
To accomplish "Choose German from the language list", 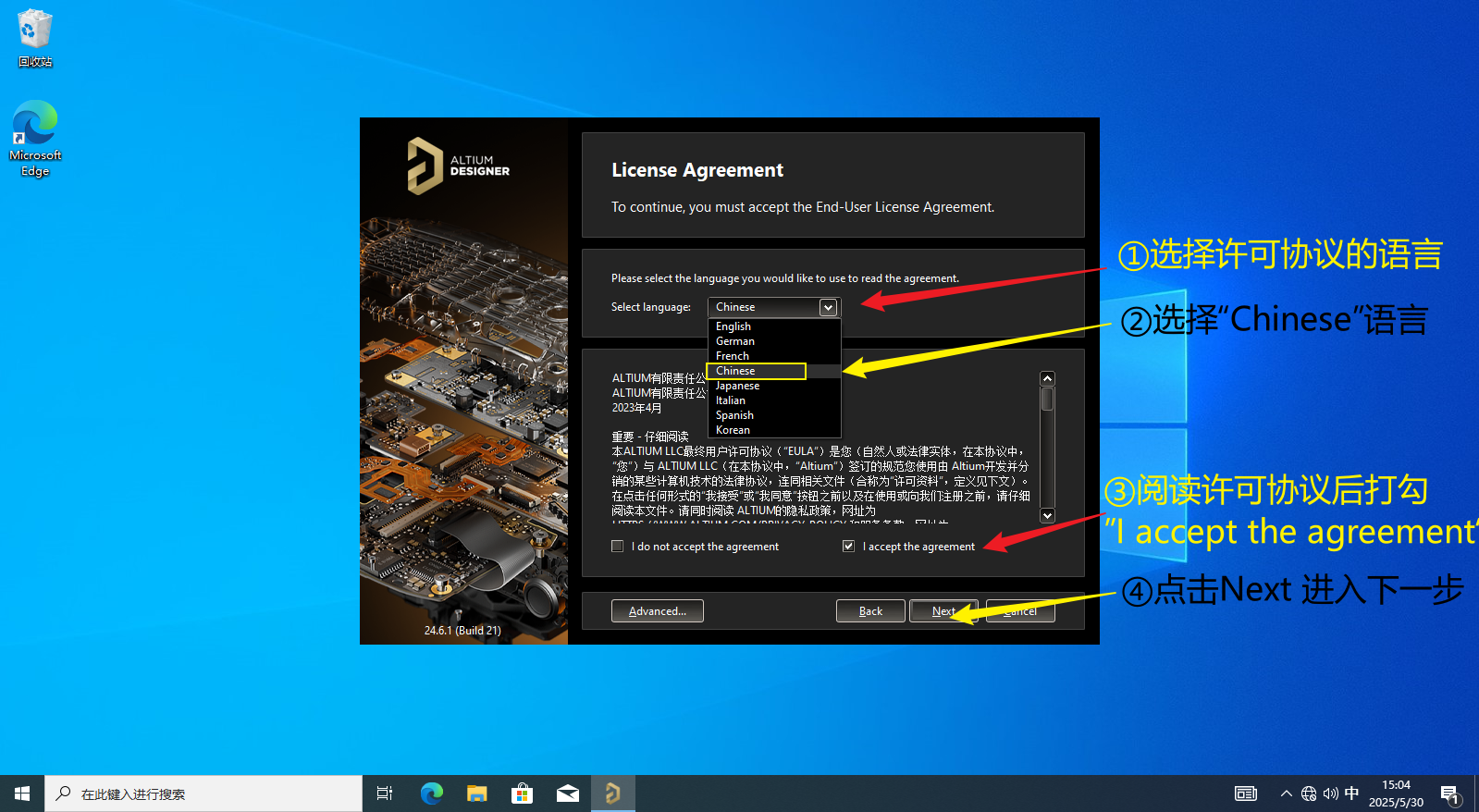I will [774, 341].
